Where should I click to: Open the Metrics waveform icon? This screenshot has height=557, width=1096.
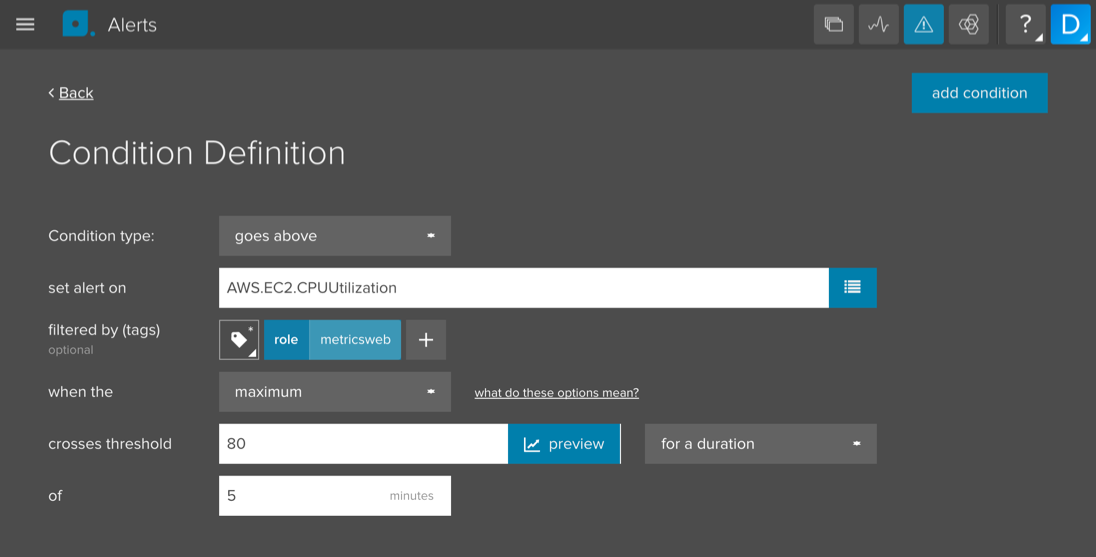[x=879, y=25]
